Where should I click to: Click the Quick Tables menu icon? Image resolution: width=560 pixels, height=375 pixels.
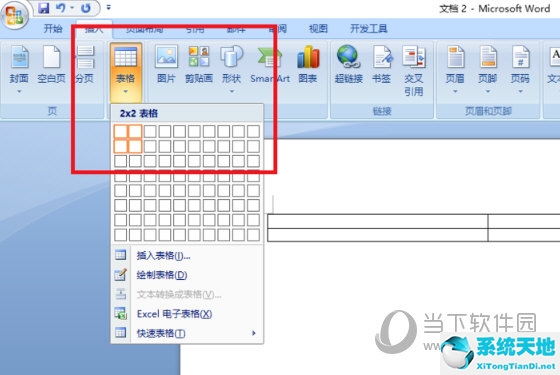pos(120,332)
